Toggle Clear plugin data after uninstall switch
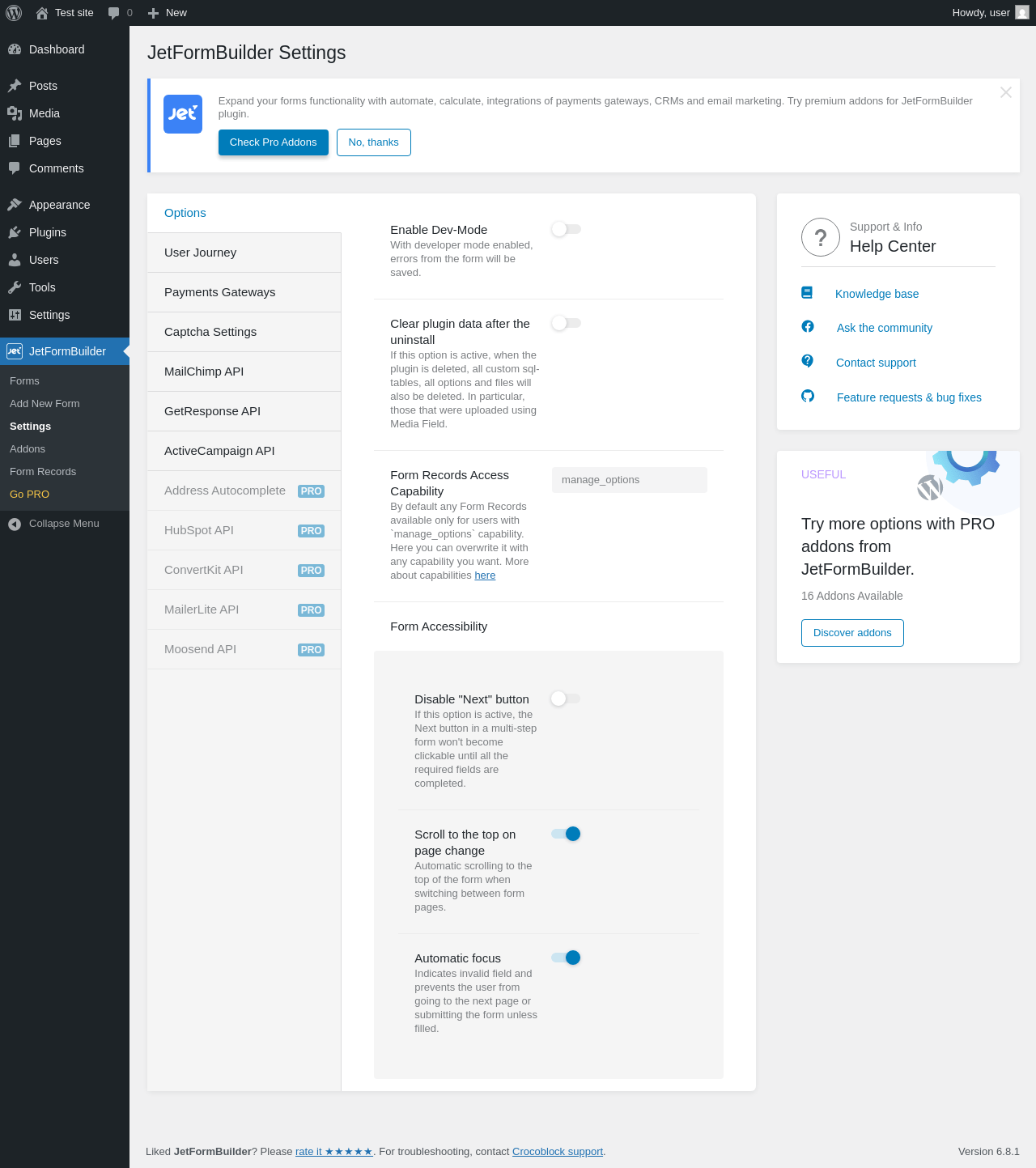 (567, 323)
